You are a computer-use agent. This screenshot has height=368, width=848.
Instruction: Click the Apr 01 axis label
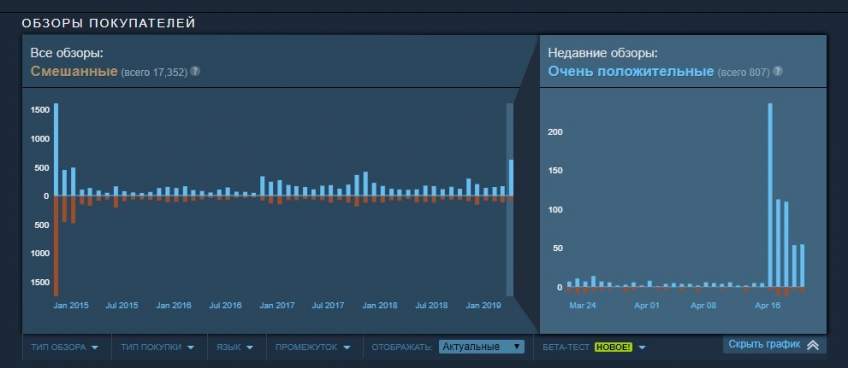click(647, 306)
